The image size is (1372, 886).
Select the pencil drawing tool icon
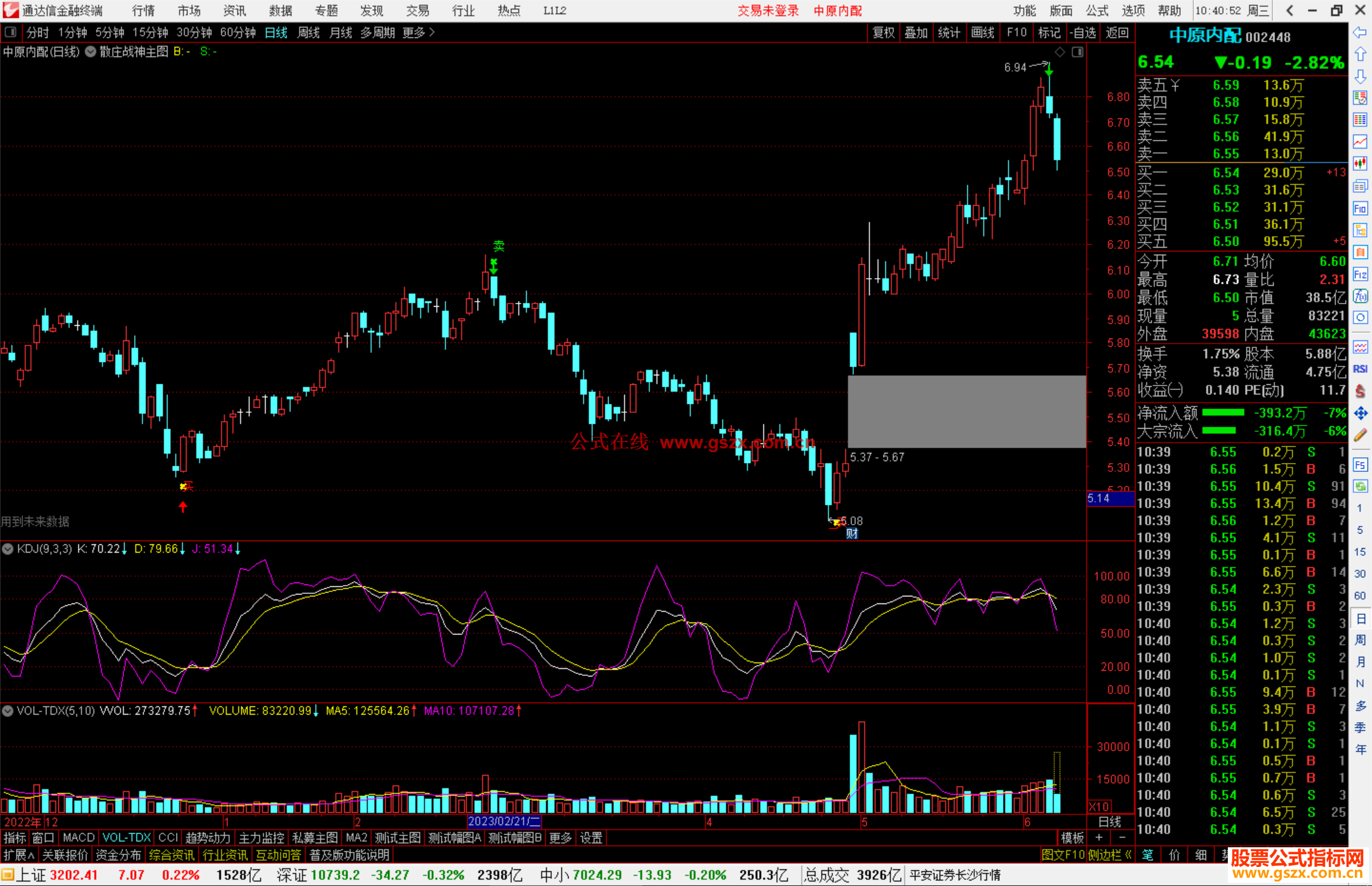1360,436
